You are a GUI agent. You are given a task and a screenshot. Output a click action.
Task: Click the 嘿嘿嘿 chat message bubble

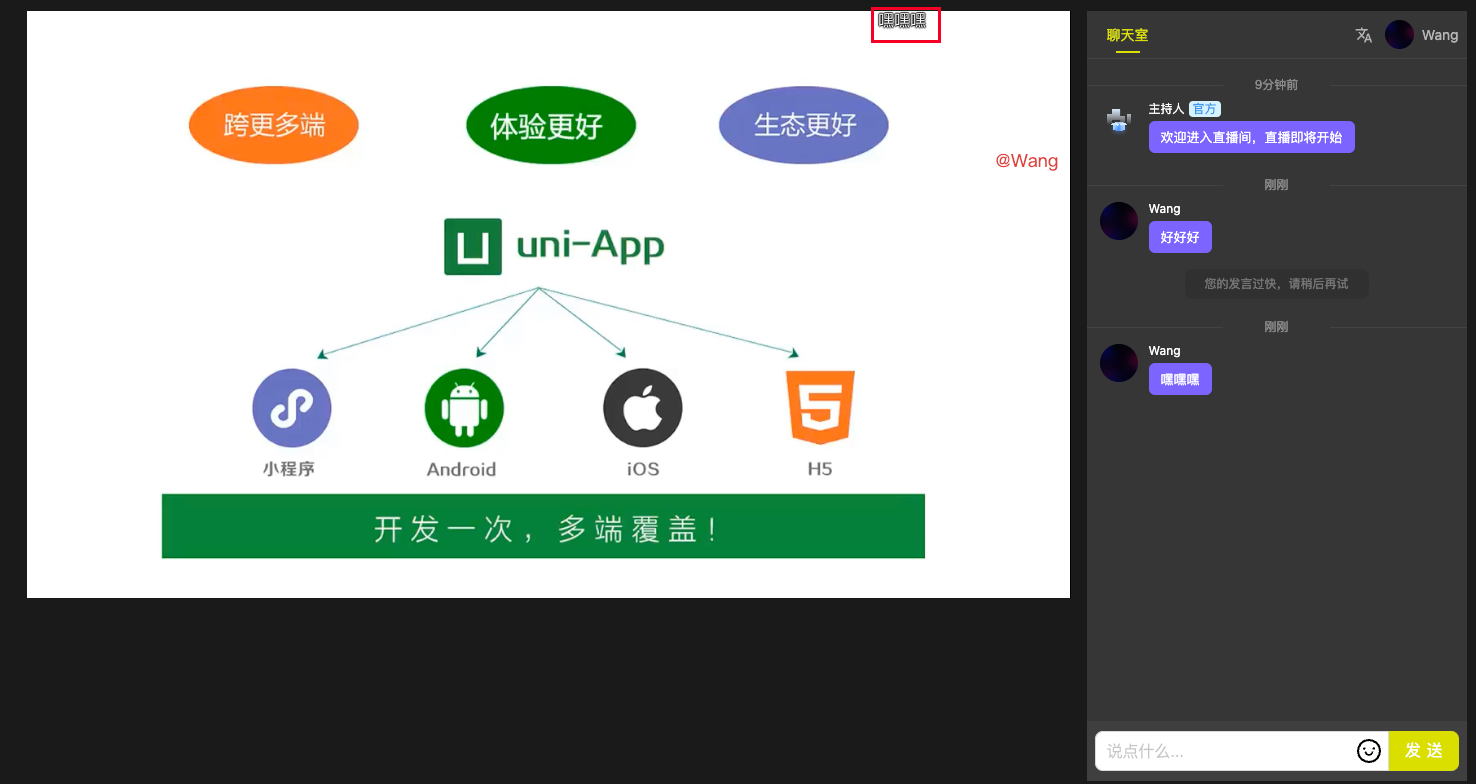(x=1180, y=379)
